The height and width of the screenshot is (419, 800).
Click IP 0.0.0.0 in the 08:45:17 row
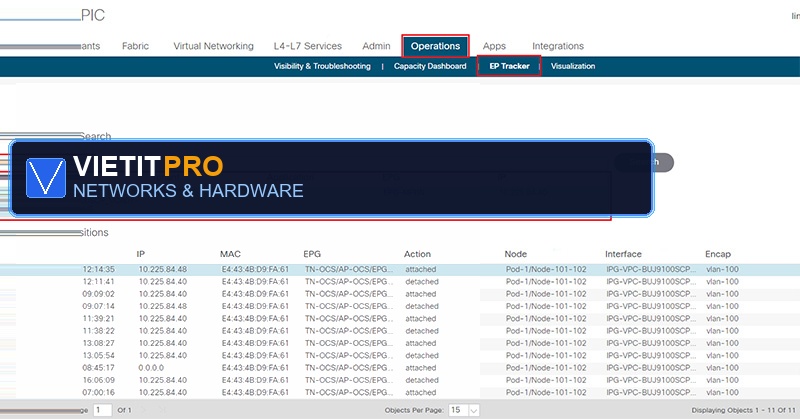pyautogui.click(x=151, y=367)
